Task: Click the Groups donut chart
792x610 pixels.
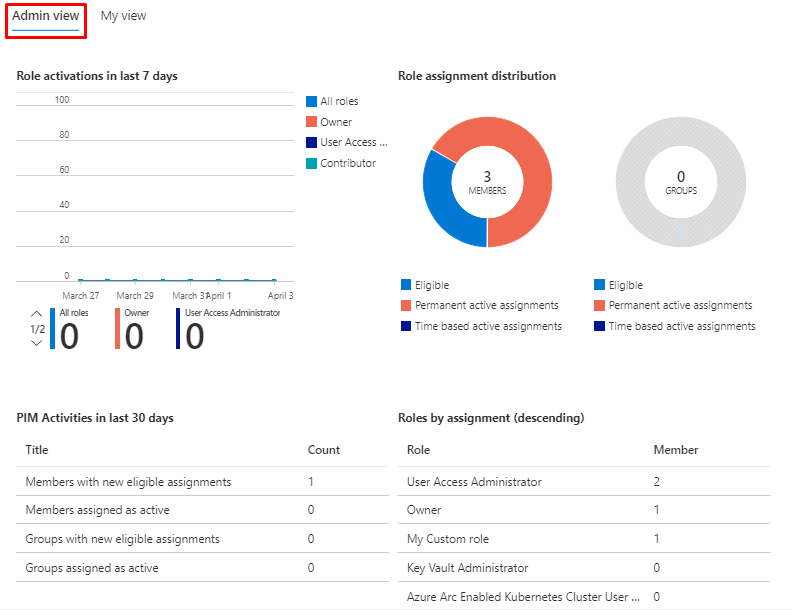Action: (680, 183)
